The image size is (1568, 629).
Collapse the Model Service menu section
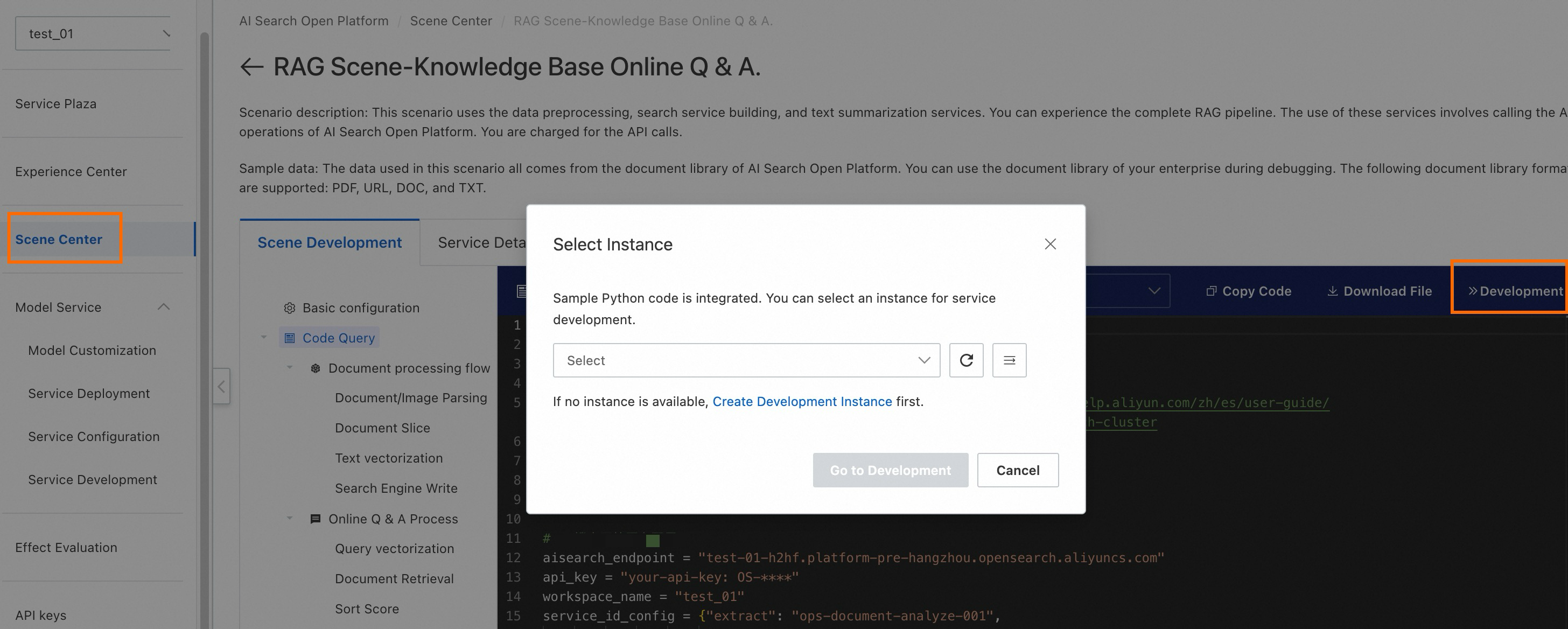(163, 307)
